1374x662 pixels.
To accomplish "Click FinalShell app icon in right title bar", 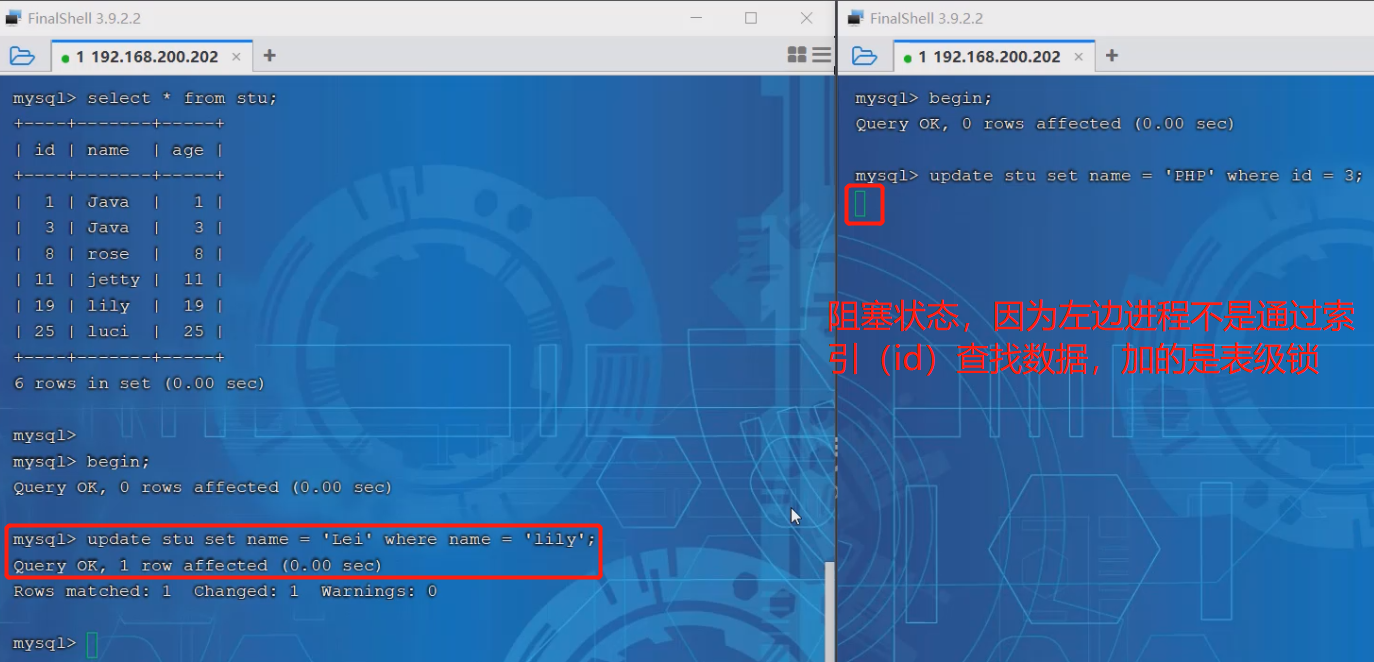I will pyautogui.click(x=856, y=18).
